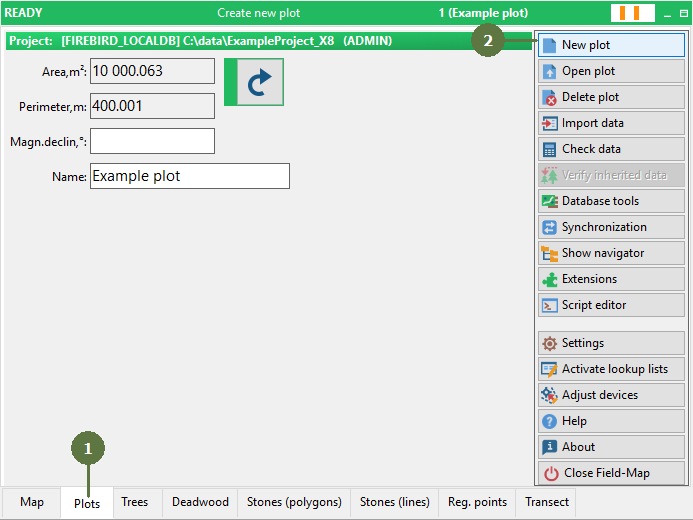Viewport: 693px width, 520px height.
Task: Select the Plots tab
Action: coord(87,502)
